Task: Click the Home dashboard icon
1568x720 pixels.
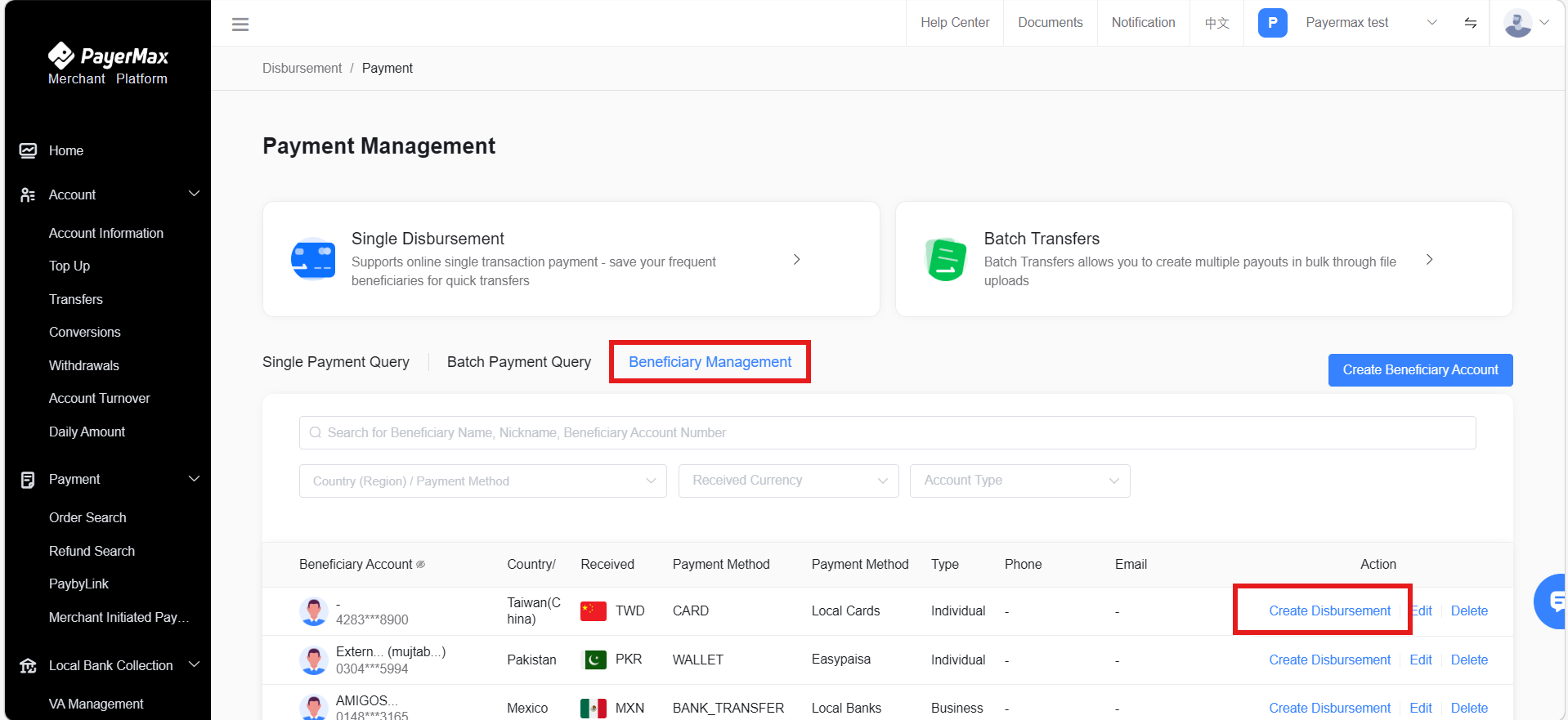Action: click(x=28, y=150)
